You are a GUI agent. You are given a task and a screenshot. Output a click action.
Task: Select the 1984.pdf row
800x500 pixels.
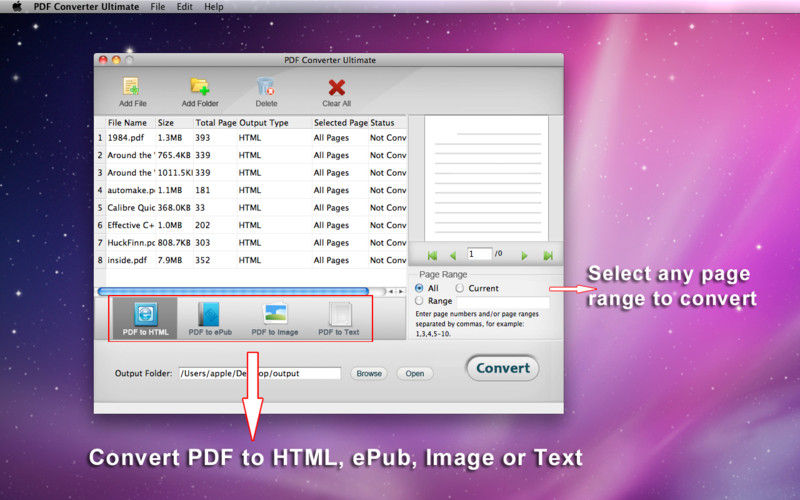pyautogui.click(x=251, y=138)
